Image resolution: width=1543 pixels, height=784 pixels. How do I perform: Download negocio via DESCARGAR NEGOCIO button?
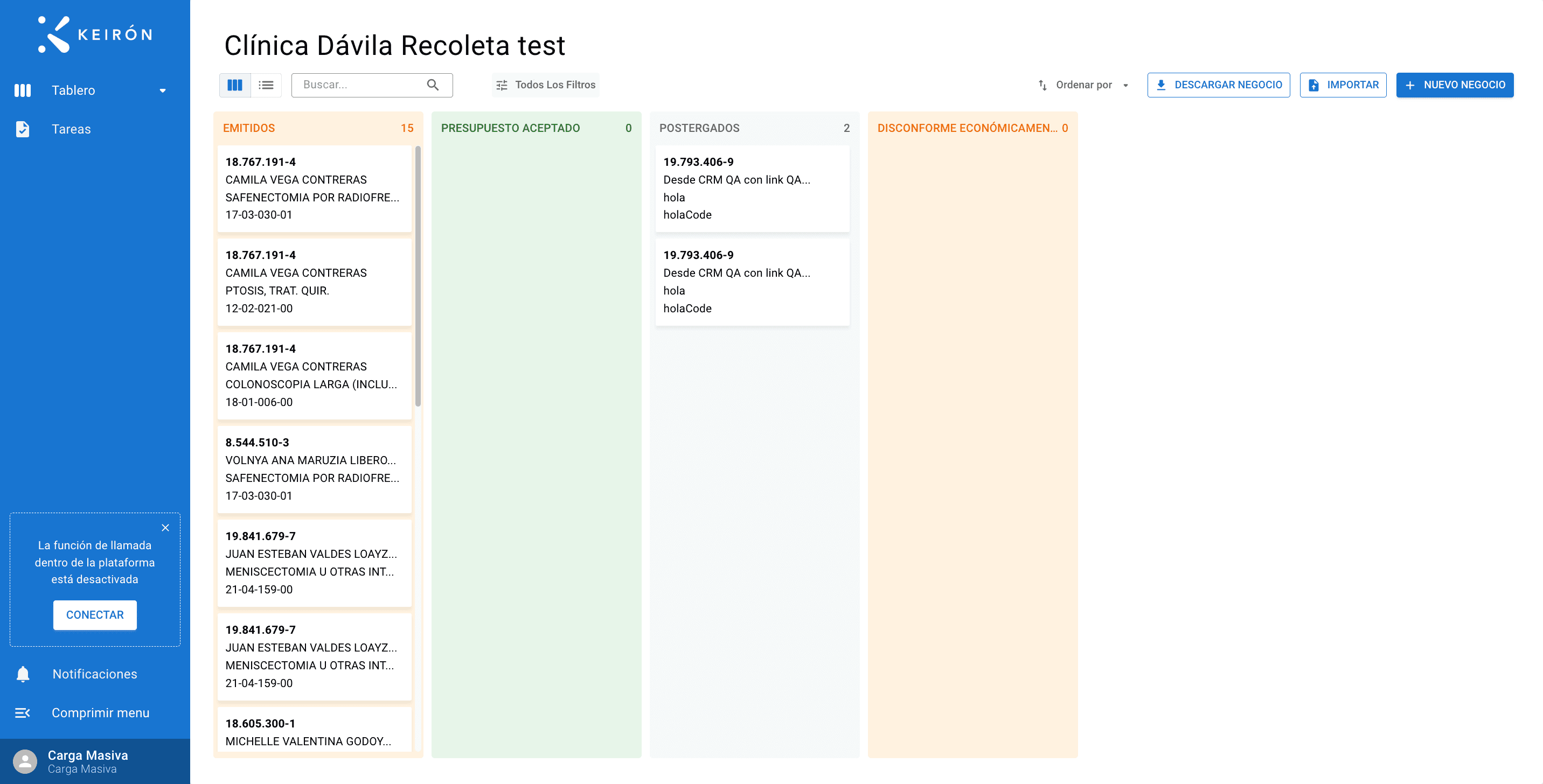[1218, 85]
